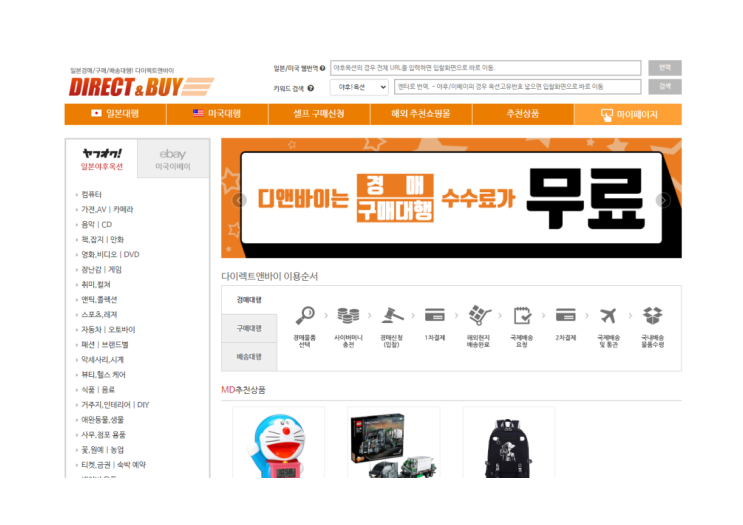Open the 자동차 | 오토바이 category
This screenshot has height=525, width=743.
[x=108, y=329]
